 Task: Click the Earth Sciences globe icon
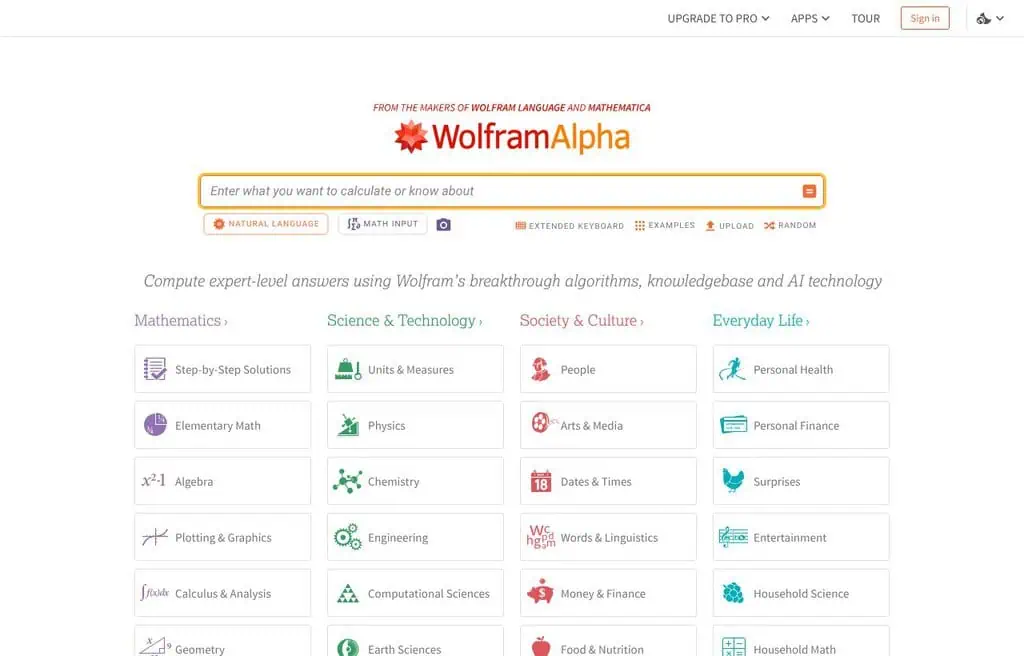(x=347, y=648)
